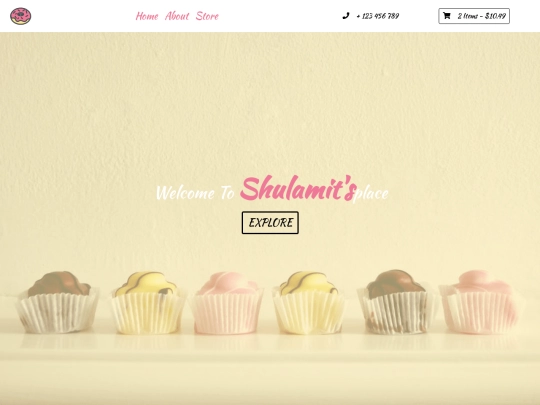Viewport: 540px width, 405px height.
Task: Click the $10.49 cart total
Action: 496,16
